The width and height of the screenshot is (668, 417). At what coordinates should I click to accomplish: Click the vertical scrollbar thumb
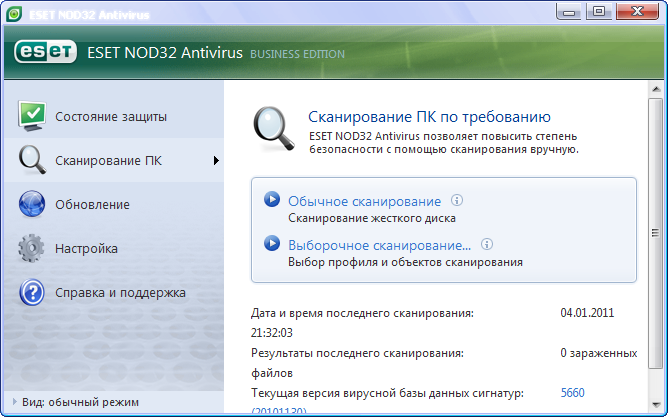(x=656, y=233)
